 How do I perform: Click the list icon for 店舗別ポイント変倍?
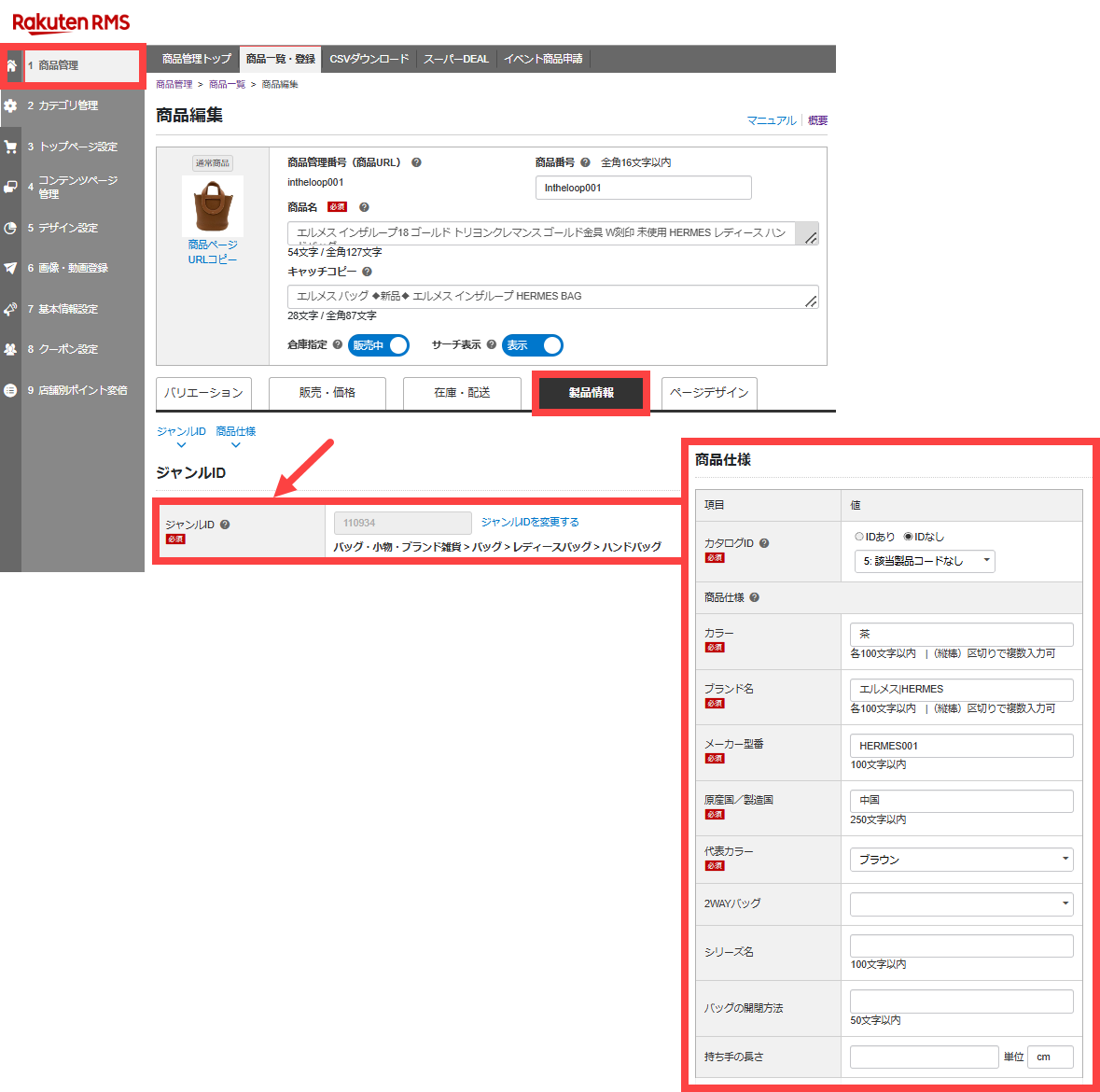coord(10,390)
